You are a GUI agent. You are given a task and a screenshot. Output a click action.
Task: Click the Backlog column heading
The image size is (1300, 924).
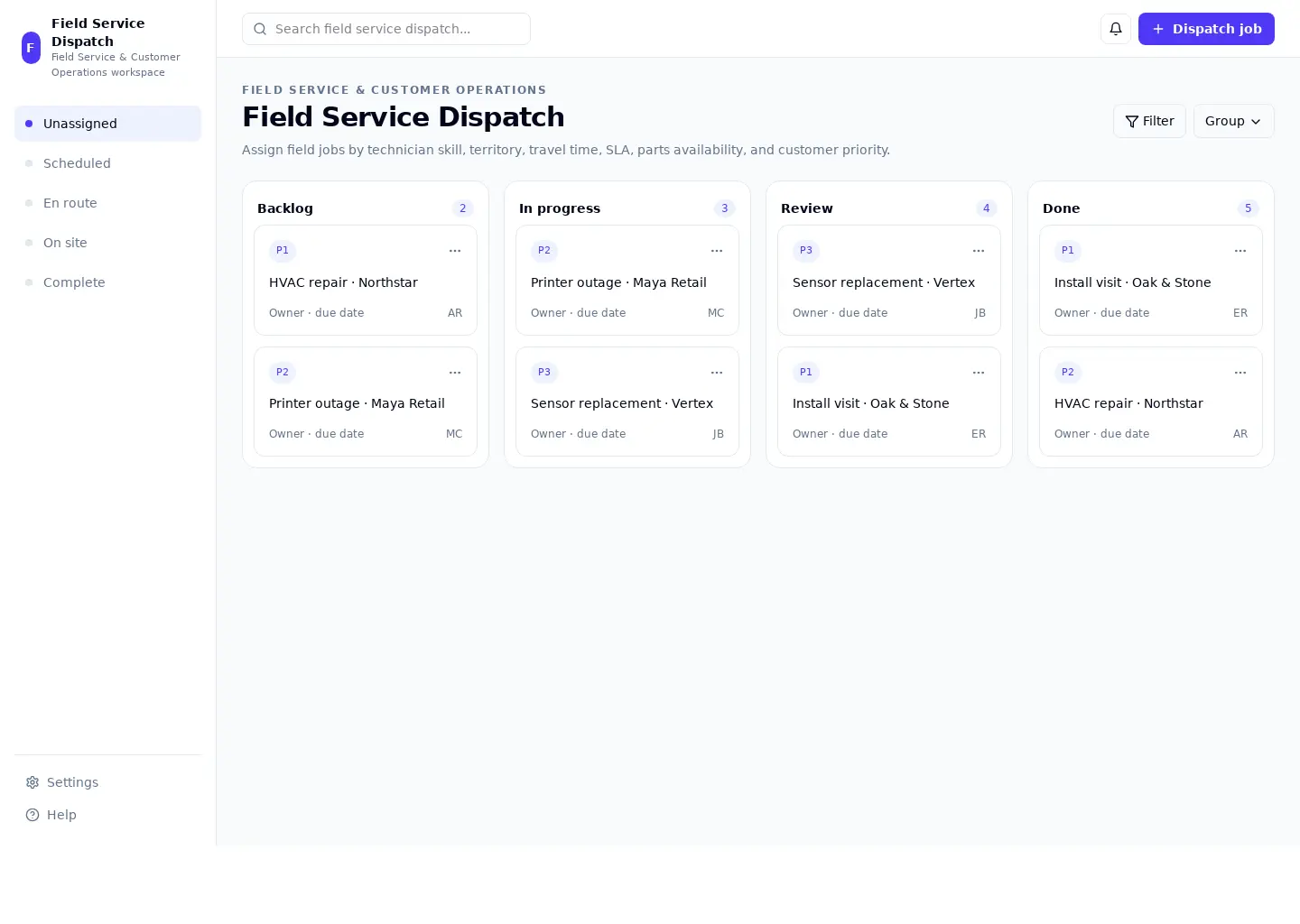[x=285, y=208]
